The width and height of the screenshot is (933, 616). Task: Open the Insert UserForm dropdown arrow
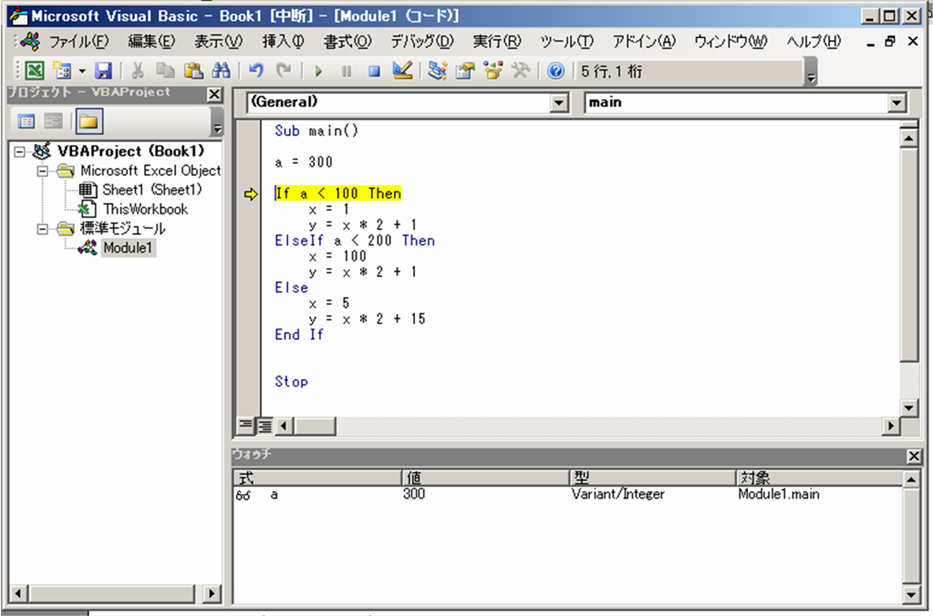82,71
